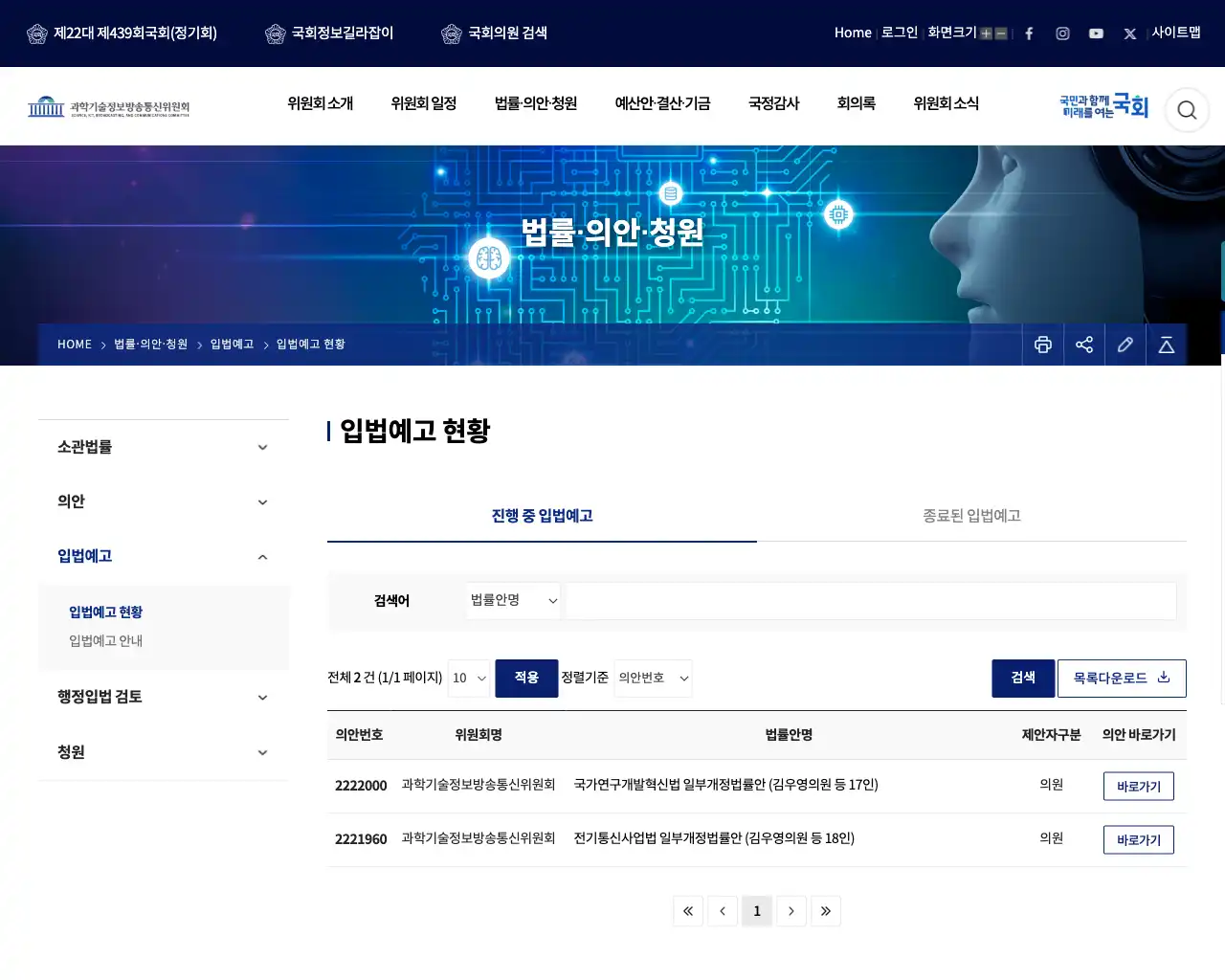Click the 검색 button
Screen dimensions: 1225x980
(1023, 679)
